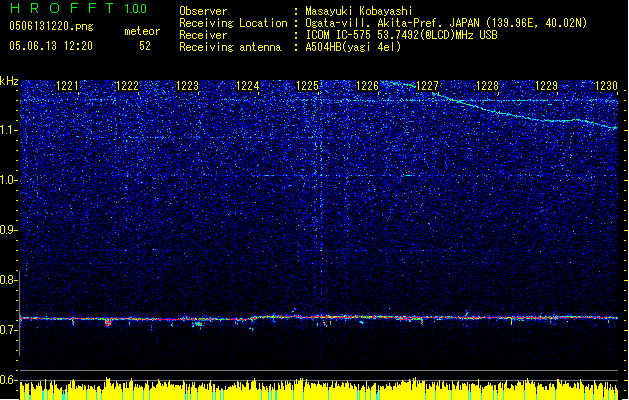This screenshot has width=629, height=400.
Task: Click the kHz axis unit label
Action: pyautogui.click(x=9, y=81)
